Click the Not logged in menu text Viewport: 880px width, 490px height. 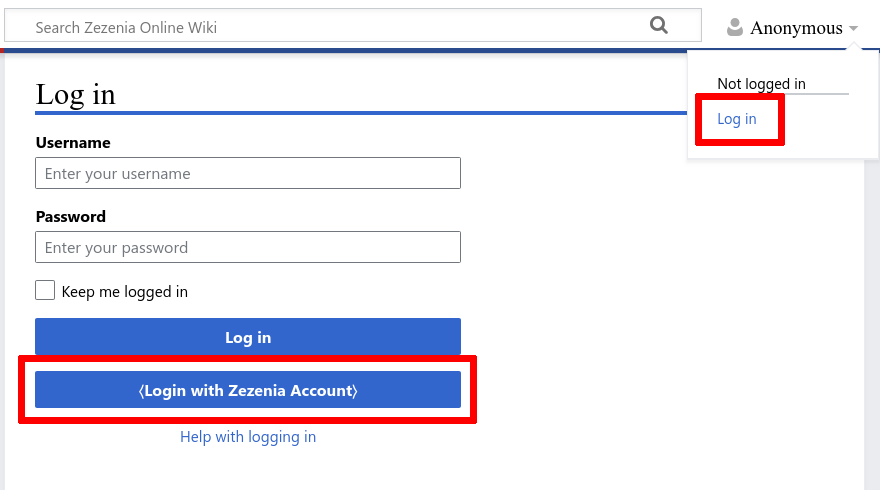pyautogui.click(x=761, y=84)
